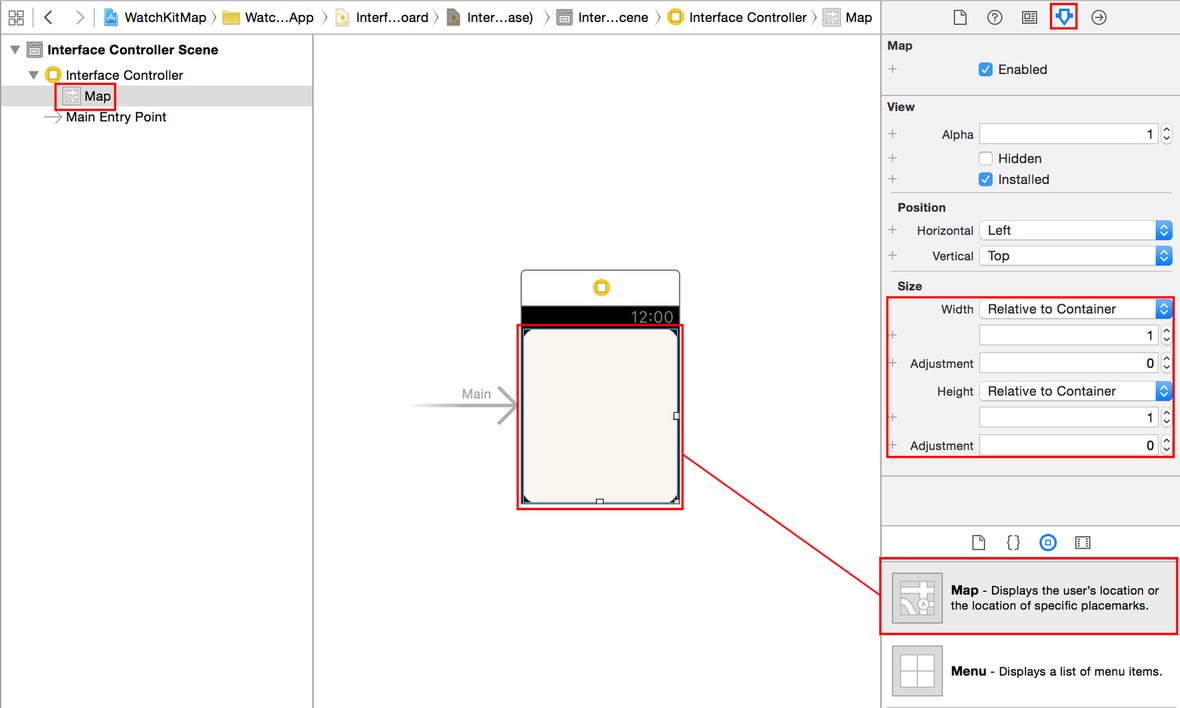
Task: Open the Code Snippet library
Action: tap(1013, 542)
